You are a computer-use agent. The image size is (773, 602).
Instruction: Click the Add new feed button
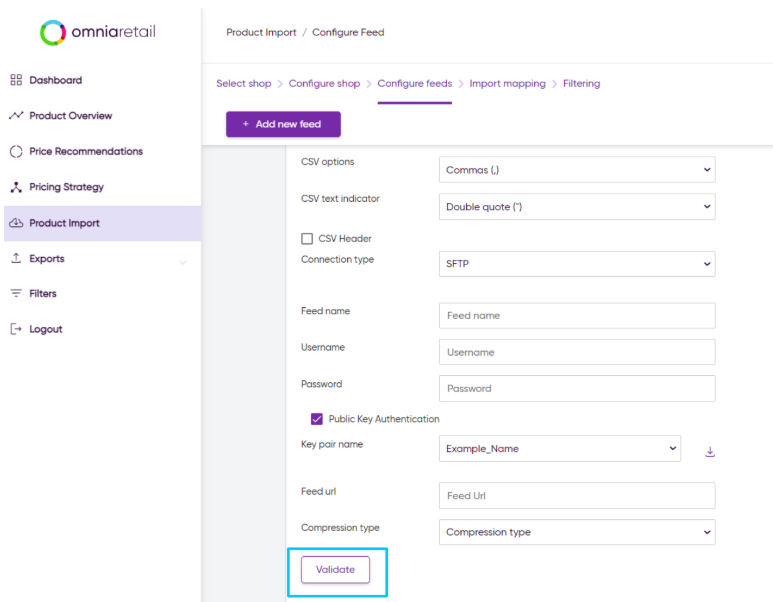click(283, 124)
